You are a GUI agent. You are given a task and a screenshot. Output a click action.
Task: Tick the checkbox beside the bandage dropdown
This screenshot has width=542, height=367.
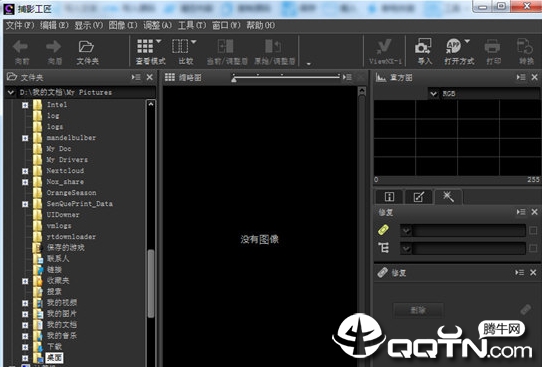click(x=533, y=230)
